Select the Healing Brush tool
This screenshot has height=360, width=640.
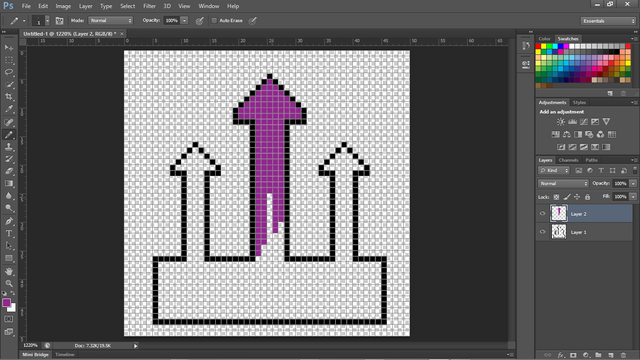coord(9,122)
